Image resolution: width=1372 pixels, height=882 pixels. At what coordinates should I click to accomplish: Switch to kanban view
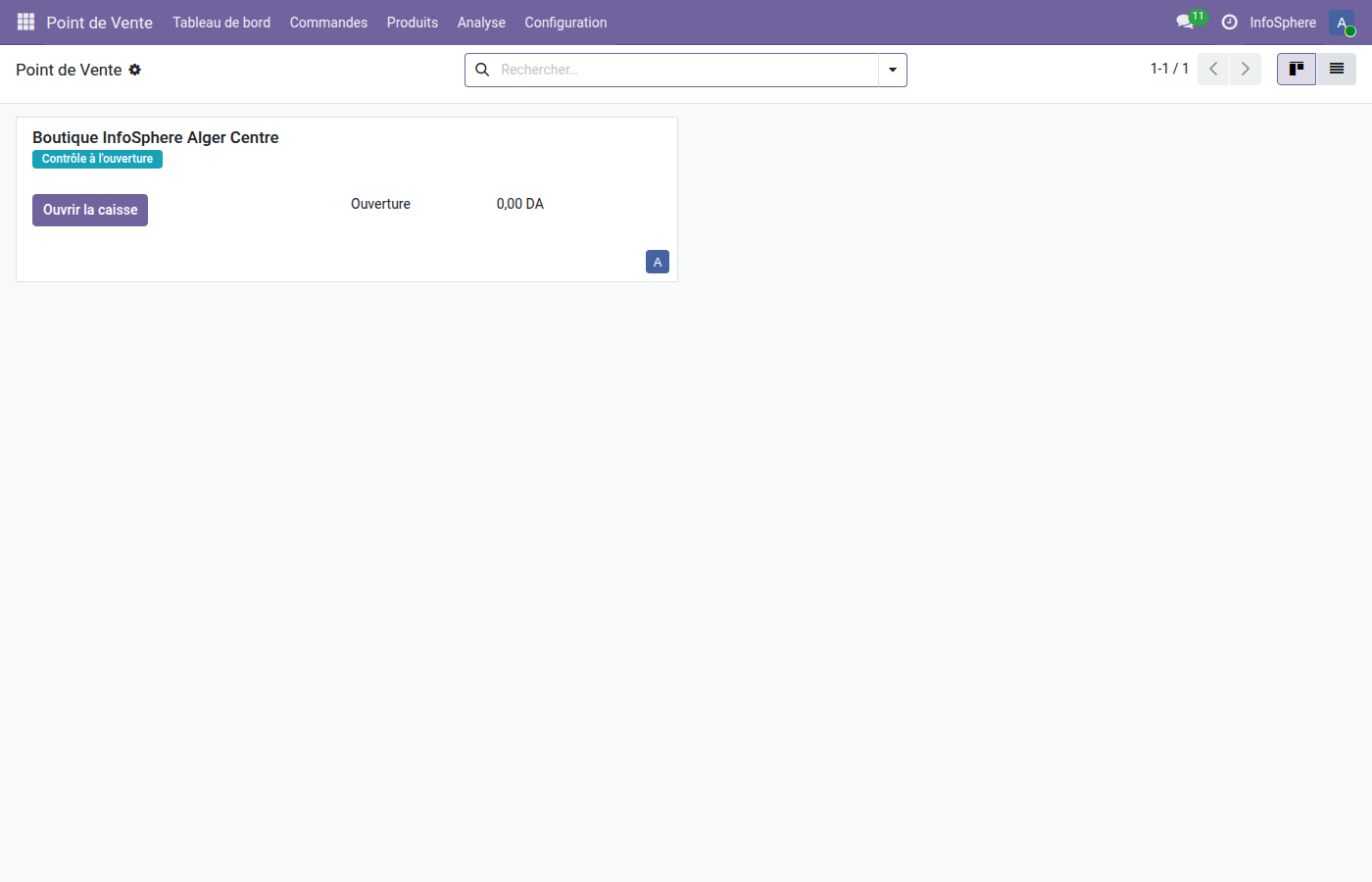tap(1296, 69)
